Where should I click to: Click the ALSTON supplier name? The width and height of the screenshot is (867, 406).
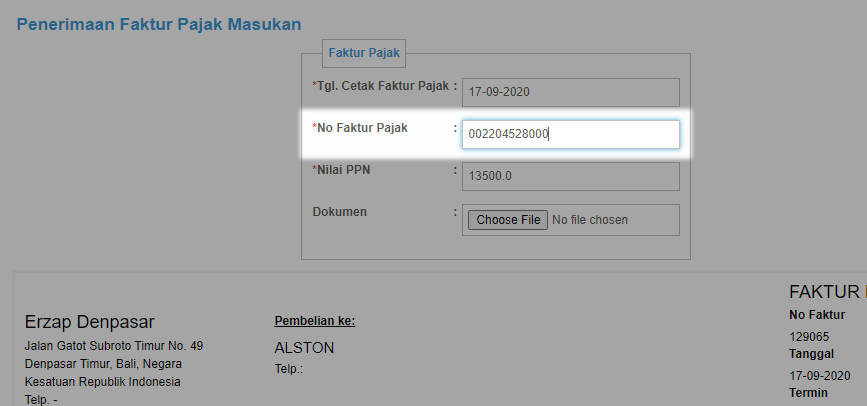[304, 348]
